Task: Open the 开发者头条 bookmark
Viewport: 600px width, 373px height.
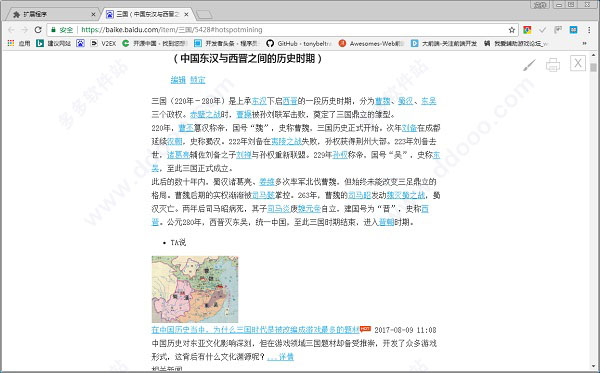Action: (x=227, y=43)
